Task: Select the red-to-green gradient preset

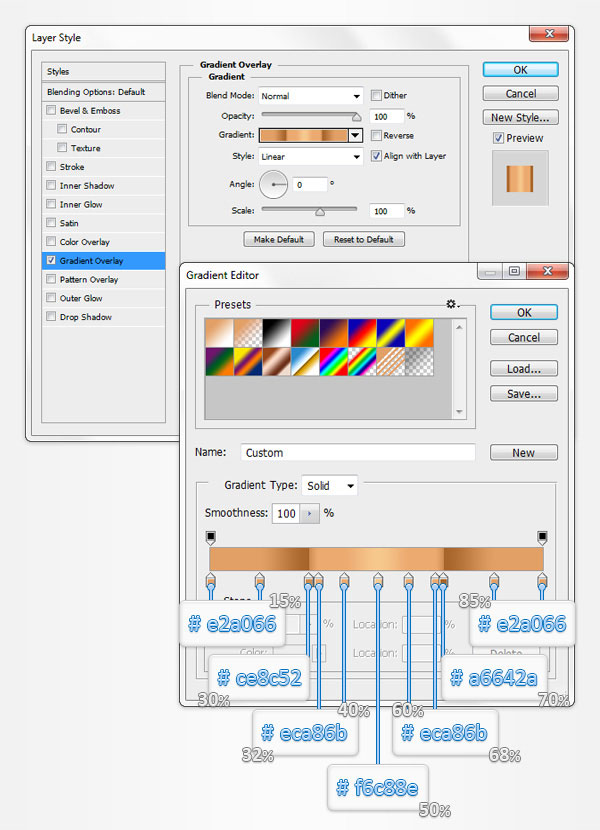Action: (x=305, y=333)
